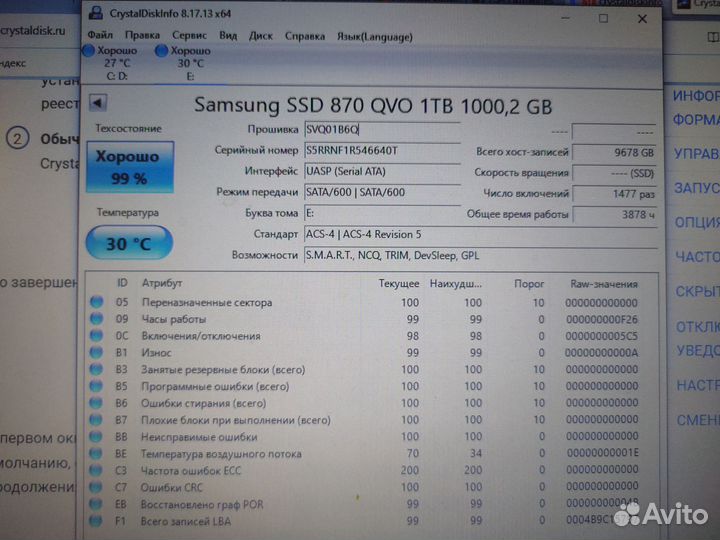Viewport: 720px width, 540px height.
Task: Open the Справка menu
Action: tap(305, 36)
